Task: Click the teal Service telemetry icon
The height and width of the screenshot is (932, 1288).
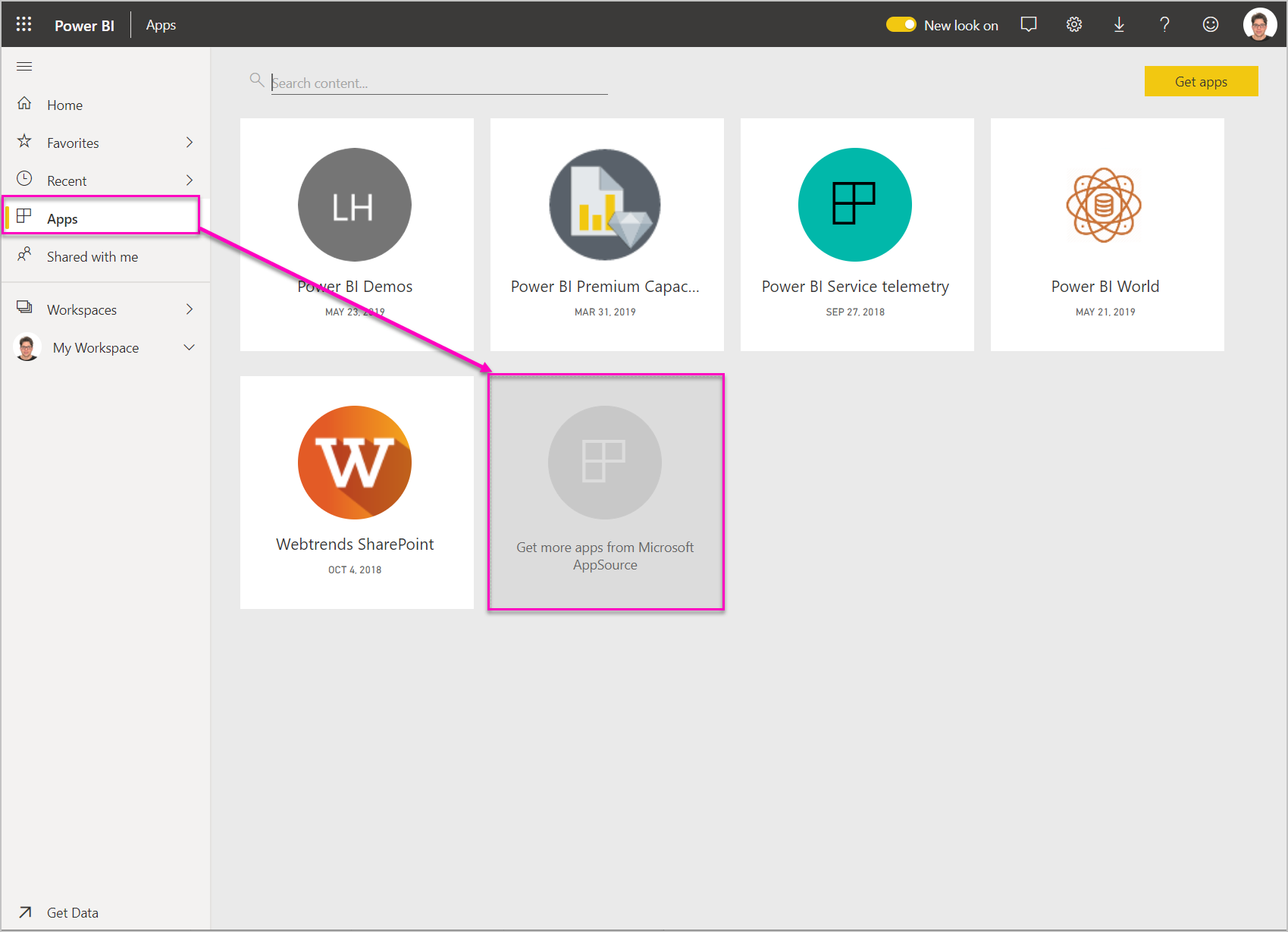Action: coord(855,205)
